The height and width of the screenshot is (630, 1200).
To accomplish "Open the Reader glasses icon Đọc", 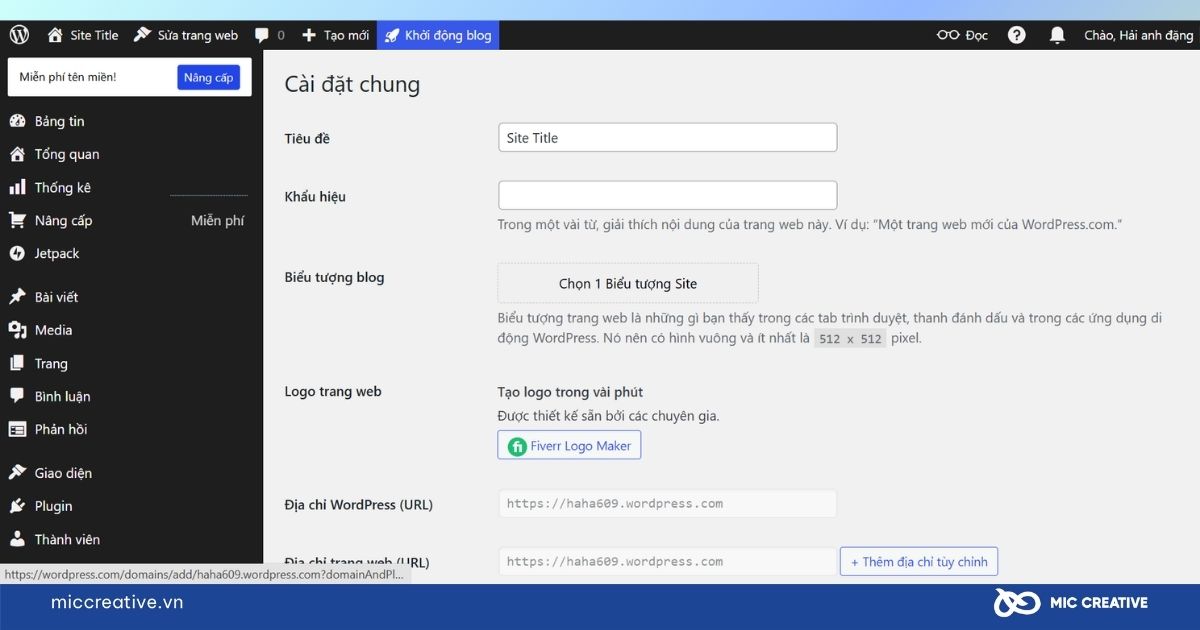I will coord(948,35).
